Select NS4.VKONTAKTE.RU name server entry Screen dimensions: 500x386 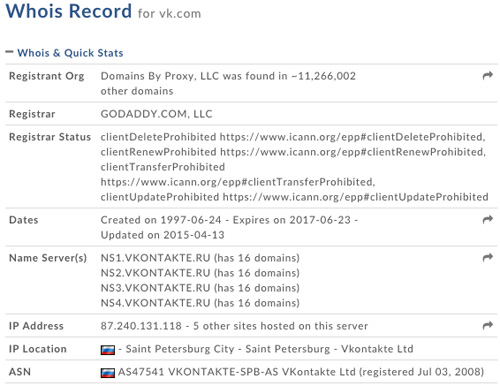coord(200,303)
